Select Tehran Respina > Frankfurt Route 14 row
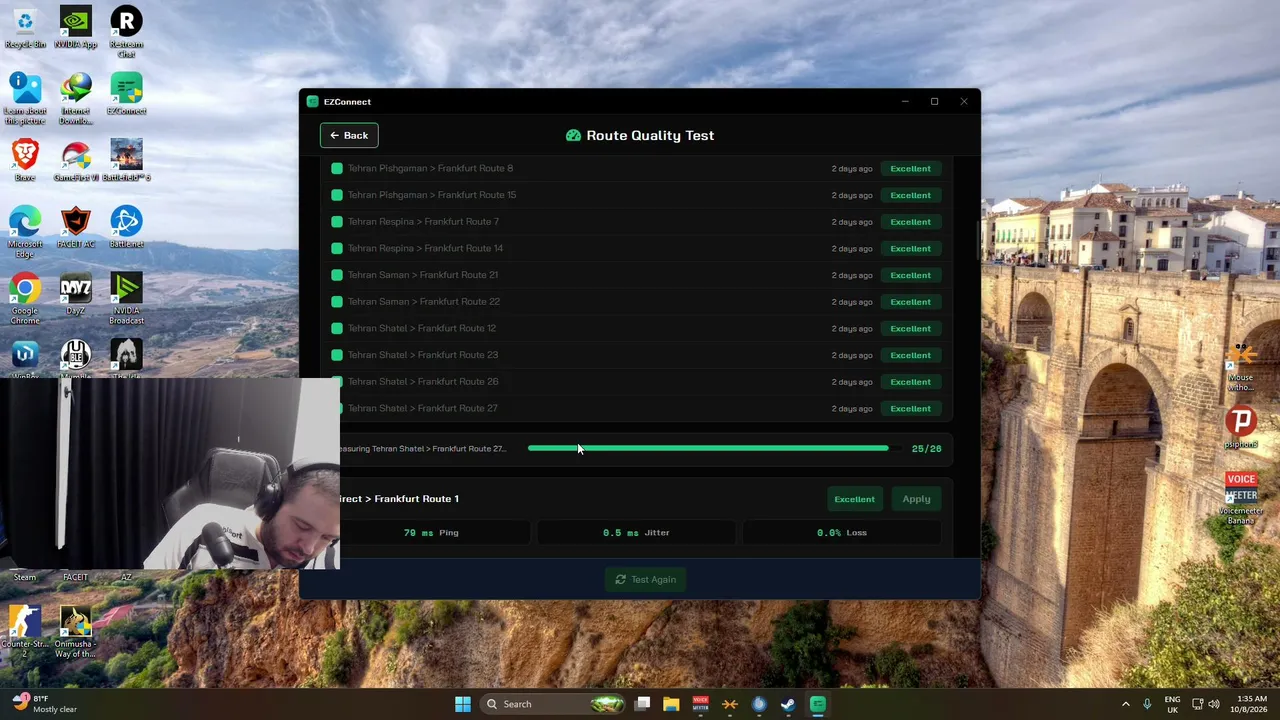This screenshot has width=1280, height=720. [635, 248]
